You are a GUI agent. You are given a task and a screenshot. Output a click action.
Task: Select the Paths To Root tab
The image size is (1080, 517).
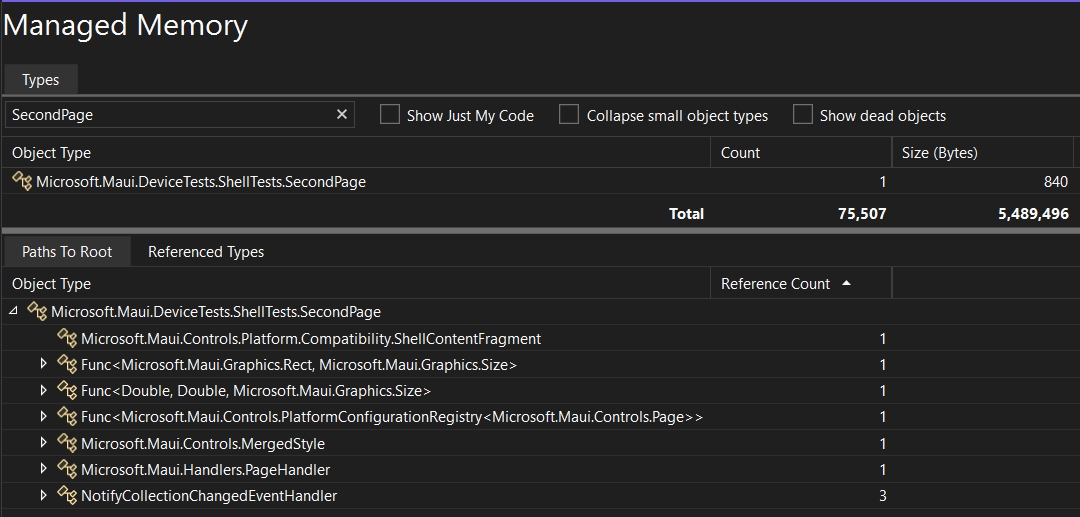67,252
